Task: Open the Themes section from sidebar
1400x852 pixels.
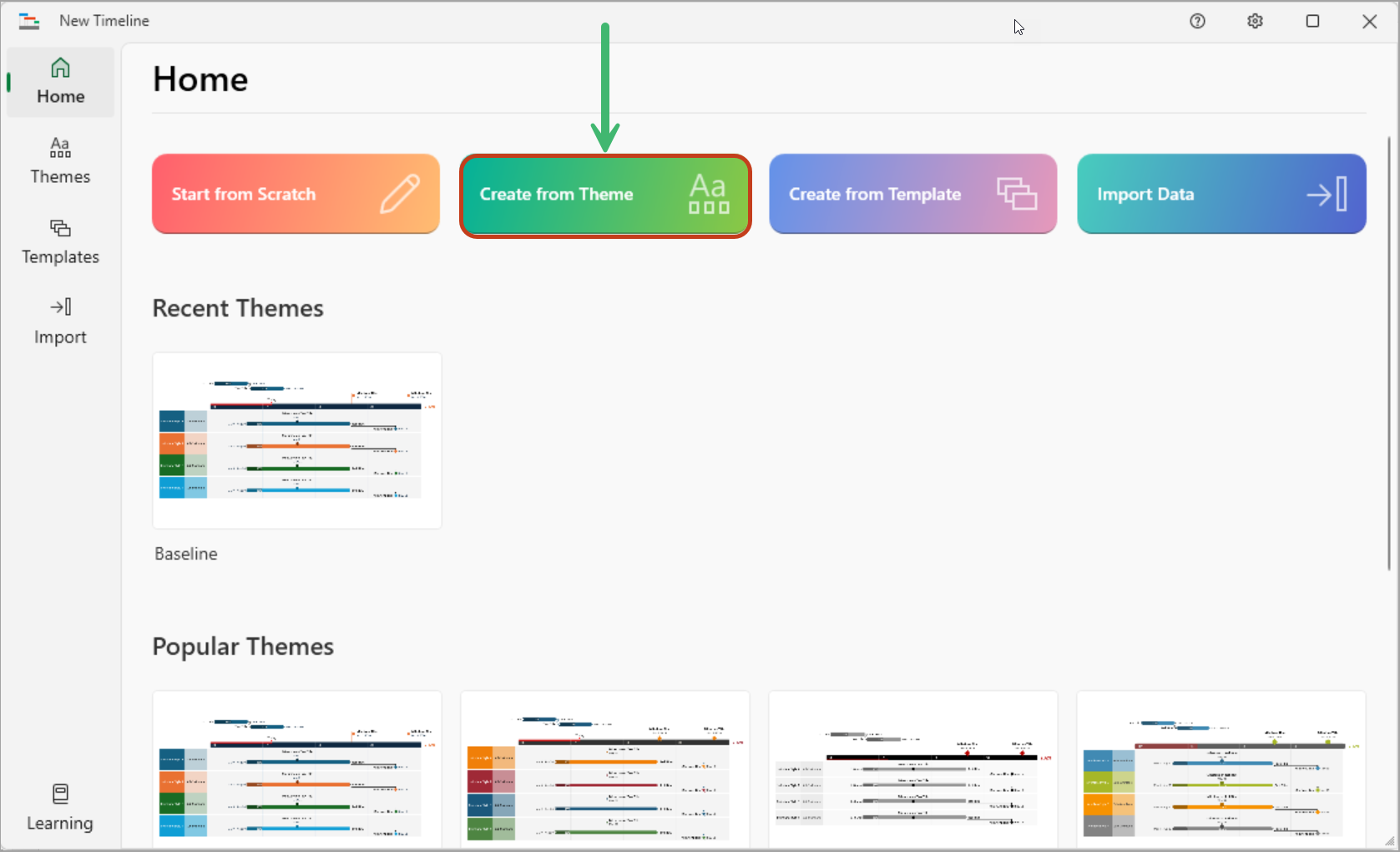Action: coord(59,160)
